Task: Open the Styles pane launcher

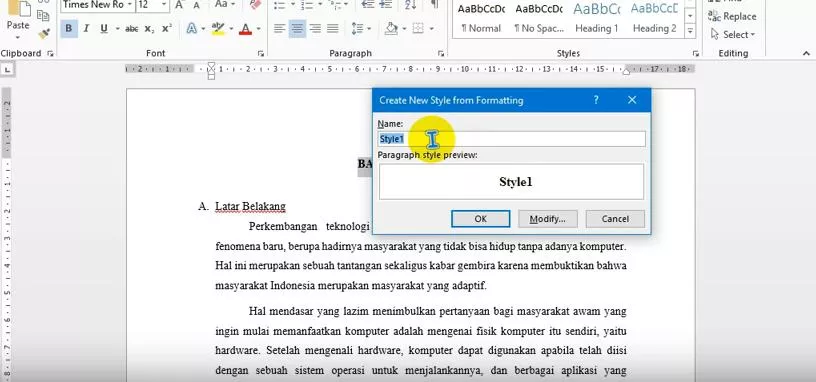Action: (695, 53)
